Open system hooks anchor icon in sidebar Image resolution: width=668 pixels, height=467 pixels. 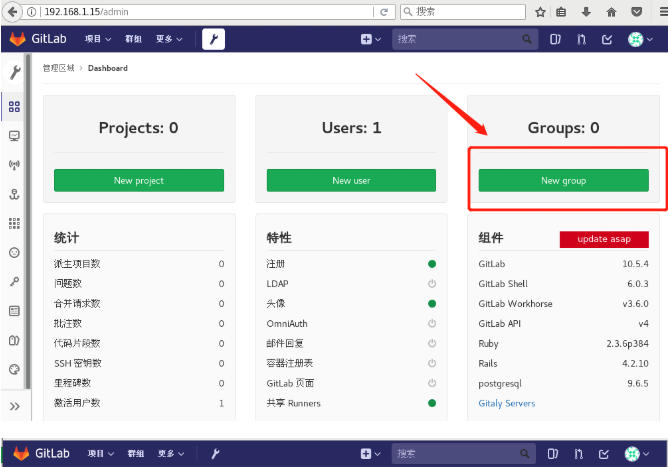(x=14, y=194)
